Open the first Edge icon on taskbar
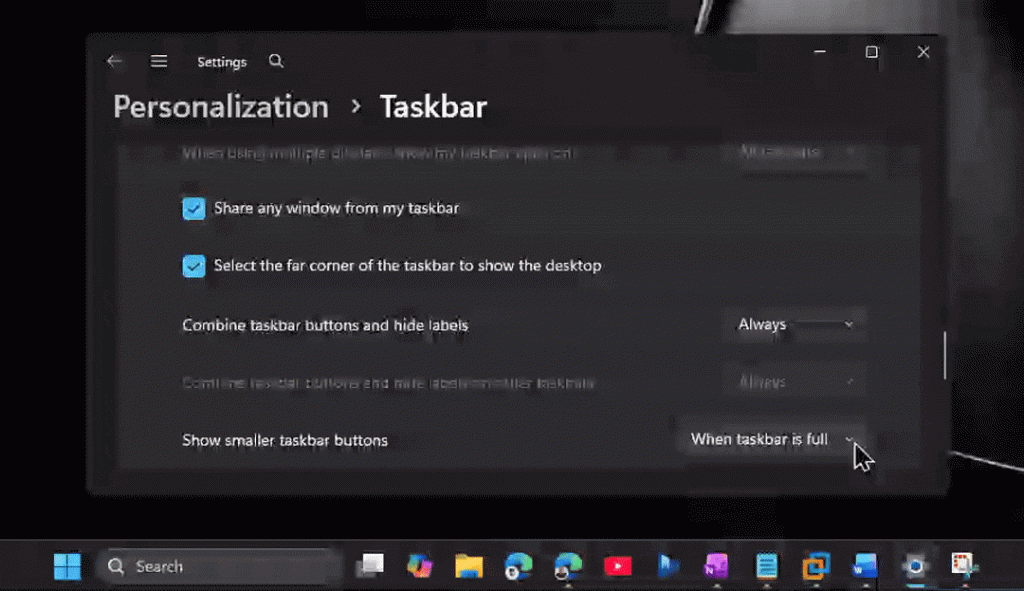1024x591 pixels. 519,566
